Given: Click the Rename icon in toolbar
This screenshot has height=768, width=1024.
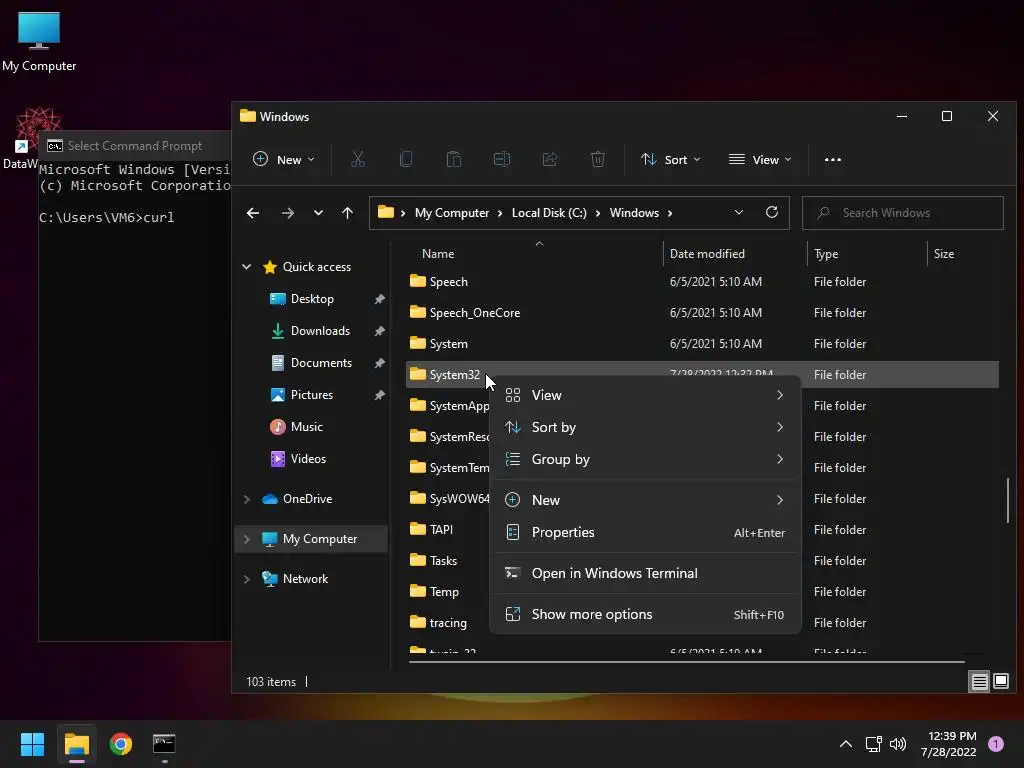Looking at the screenshot, I should [502, 159].
